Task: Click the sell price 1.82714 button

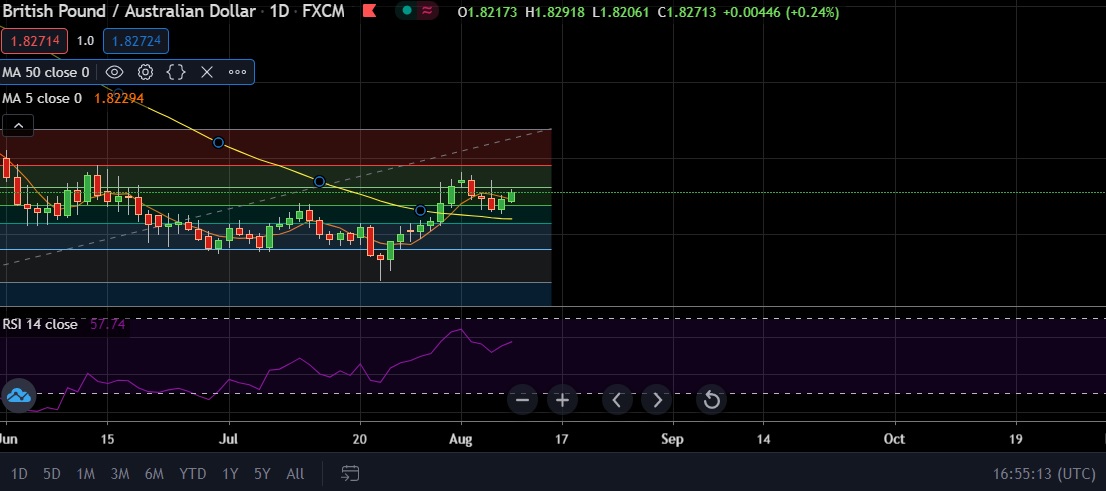Action: click(x=35, y=41)
